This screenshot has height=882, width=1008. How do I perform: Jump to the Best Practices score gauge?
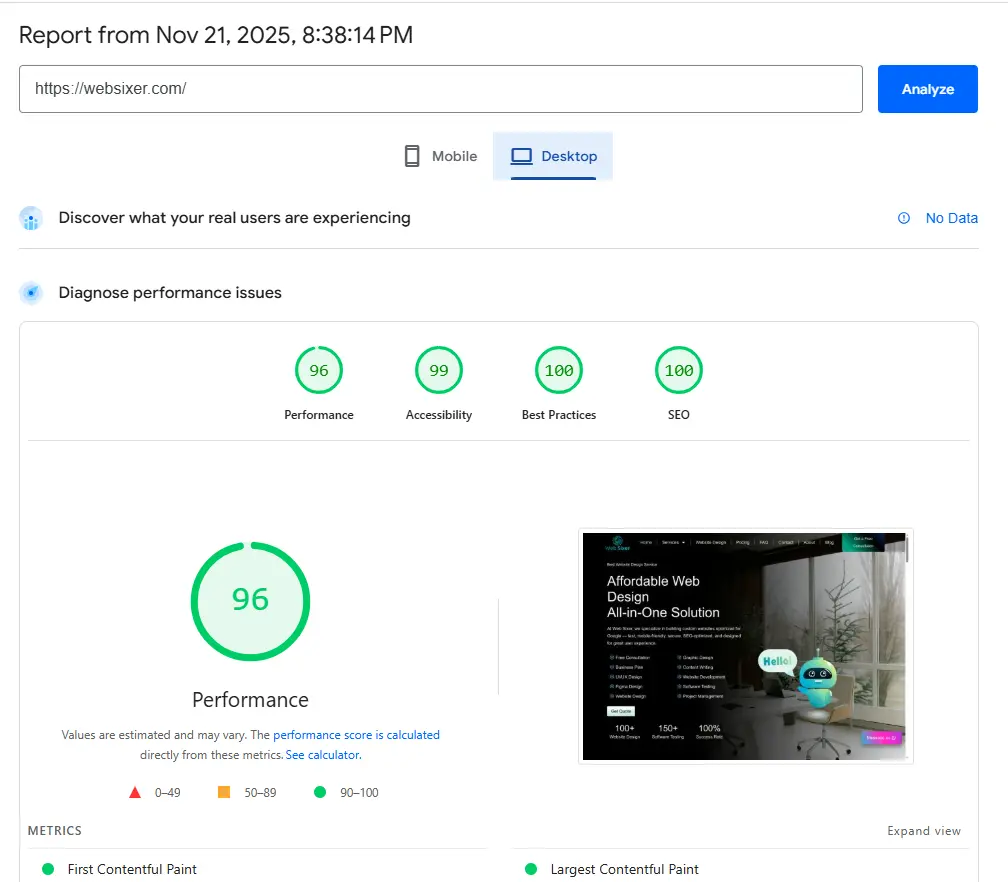click(x=559, y=371)
